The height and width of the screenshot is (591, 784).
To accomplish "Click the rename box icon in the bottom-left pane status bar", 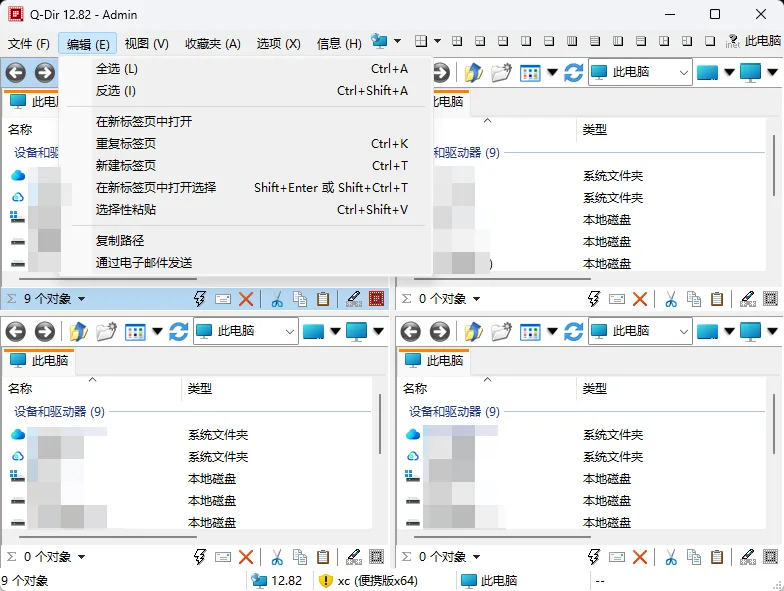I will [x=223, y=556].
